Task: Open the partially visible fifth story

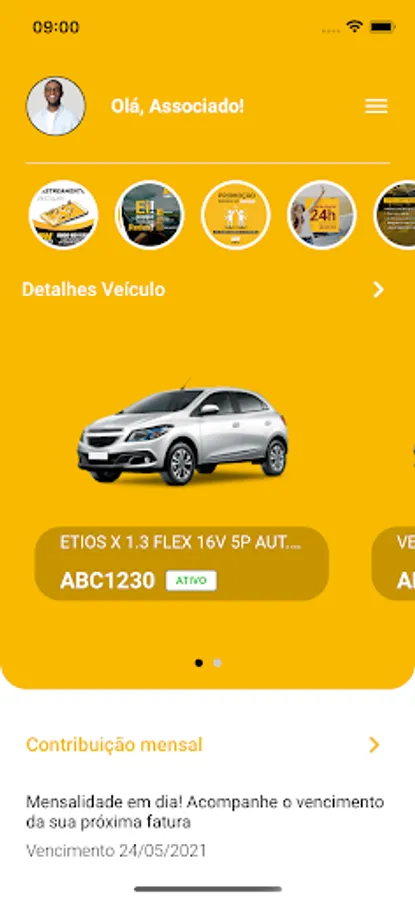Action: pyautogui.click(x=395, y=215)
